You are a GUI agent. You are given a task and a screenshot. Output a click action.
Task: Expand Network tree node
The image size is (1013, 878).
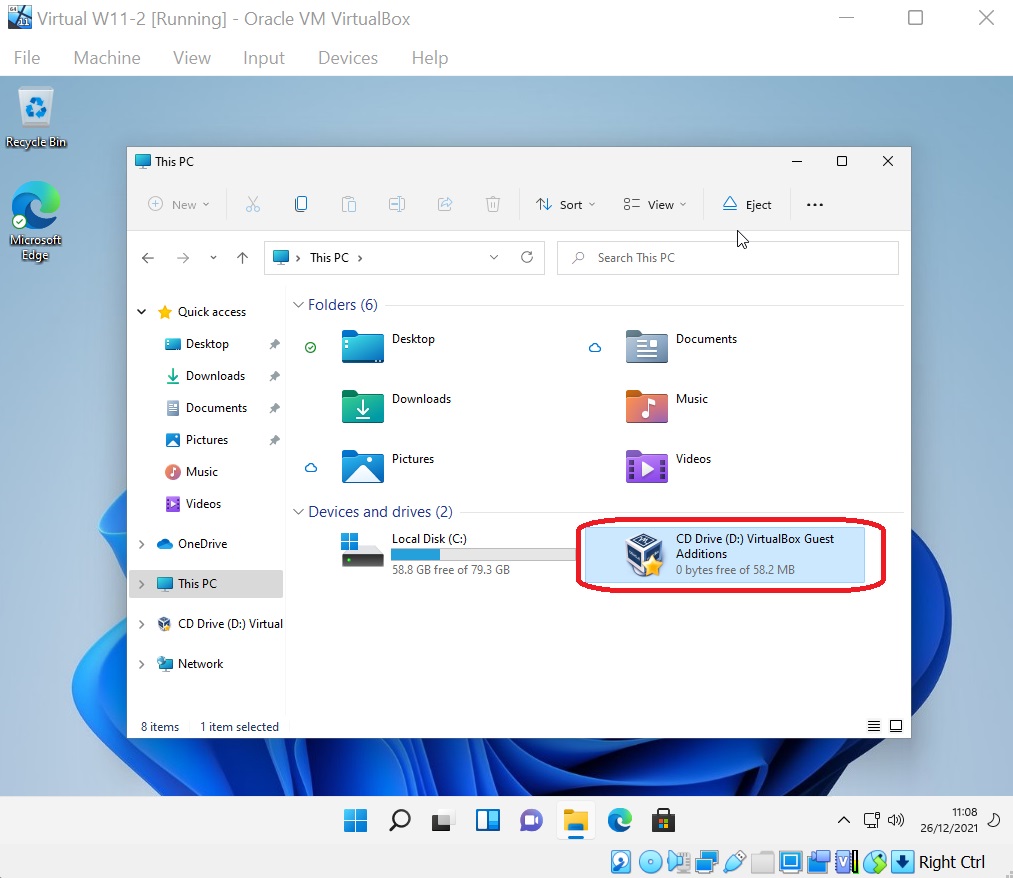click(141, 664)
